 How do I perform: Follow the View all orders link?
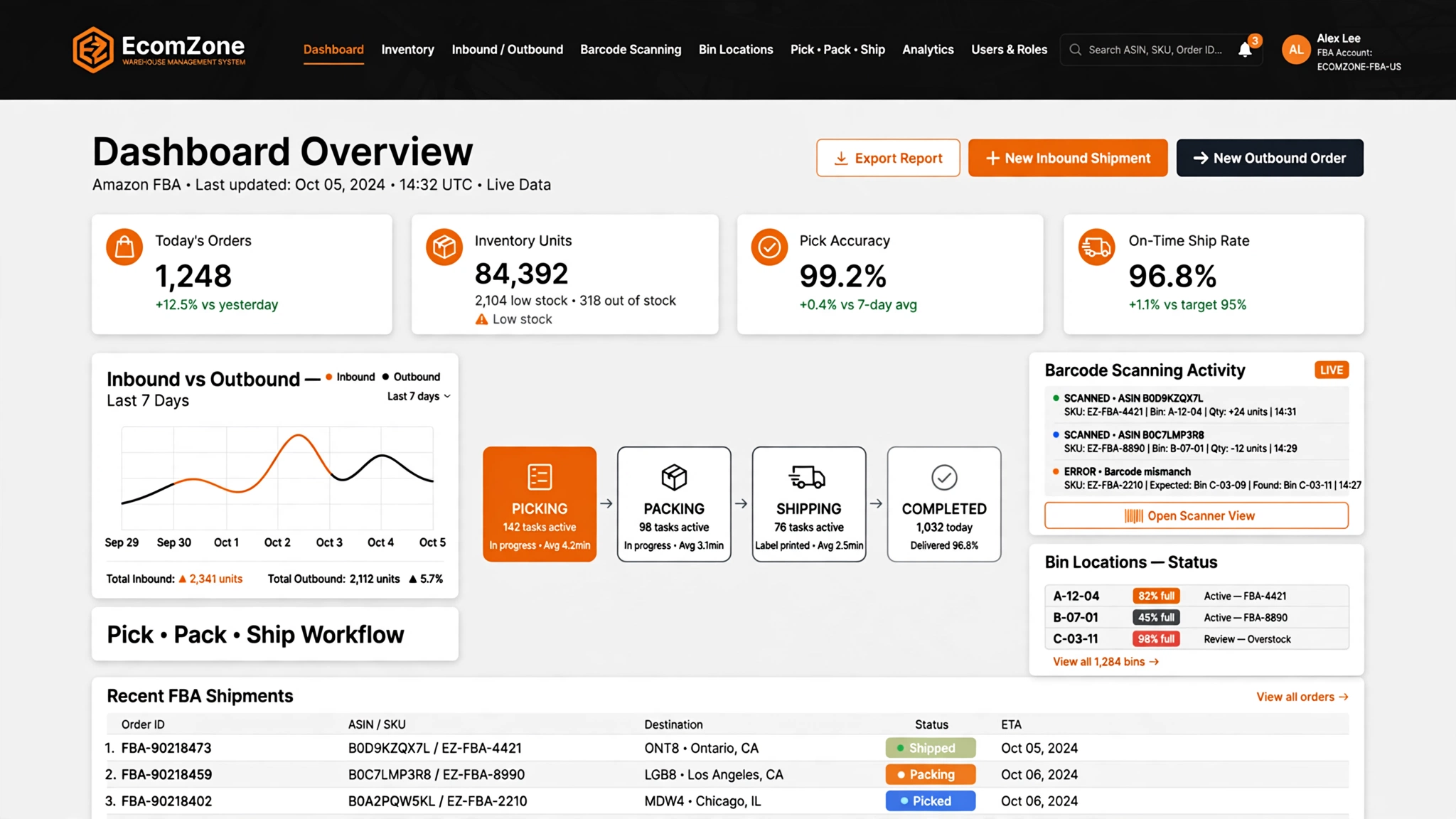point(1302,697)
